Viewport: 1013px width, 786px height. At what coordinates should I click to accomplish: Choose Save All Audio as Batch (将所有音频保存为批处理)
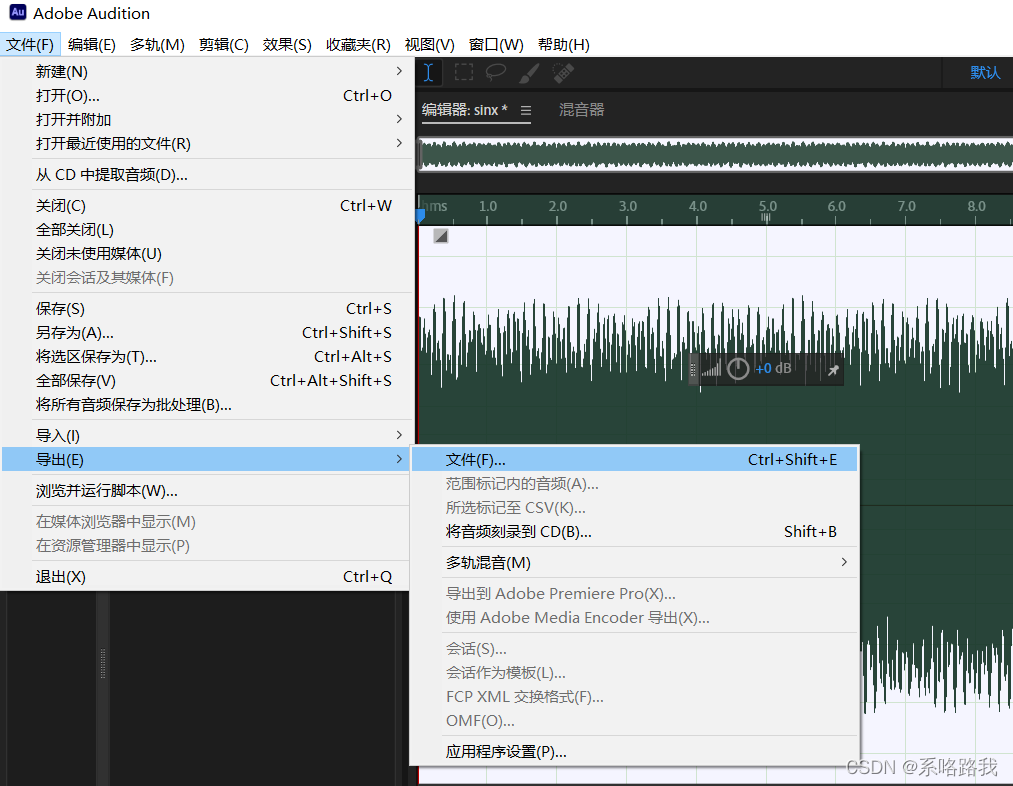pyautogui.click(x=207, y=404)
